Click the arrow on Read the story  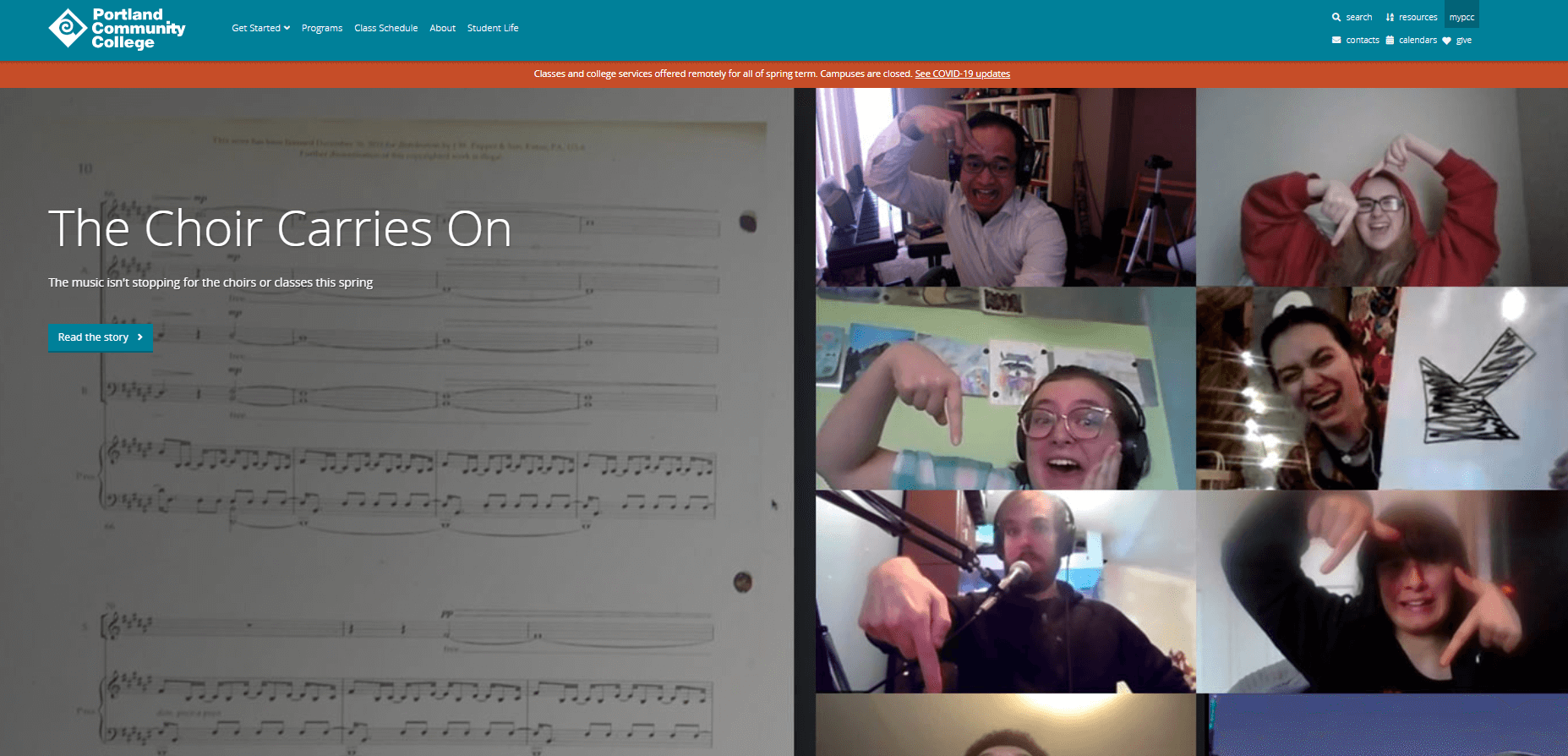click(x=140, y=337)
